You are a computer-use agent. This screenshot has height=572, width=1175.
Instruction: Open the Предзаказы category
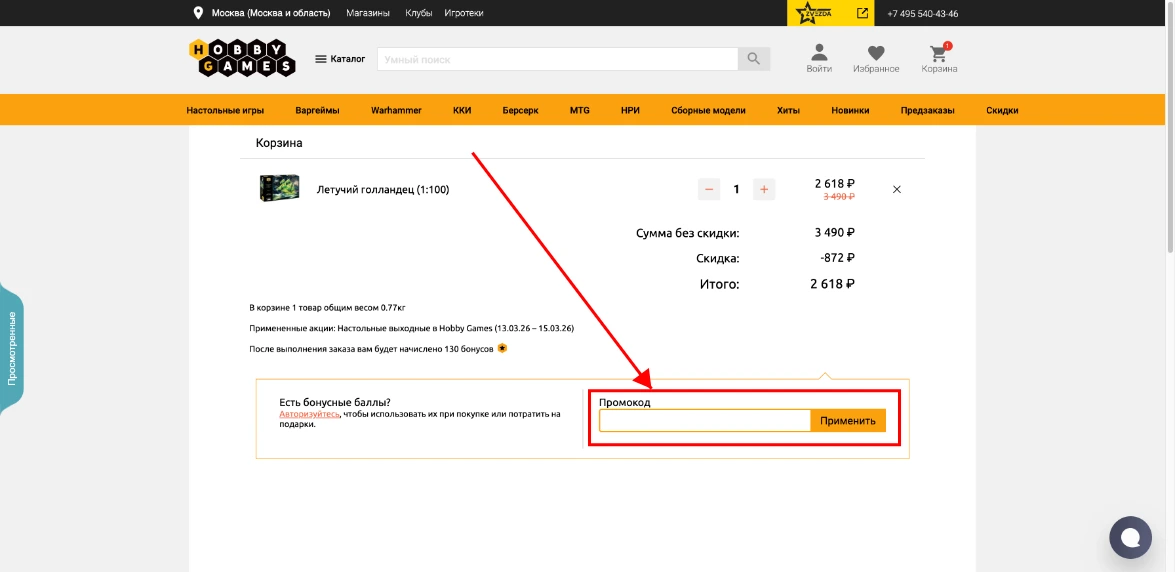928,110
